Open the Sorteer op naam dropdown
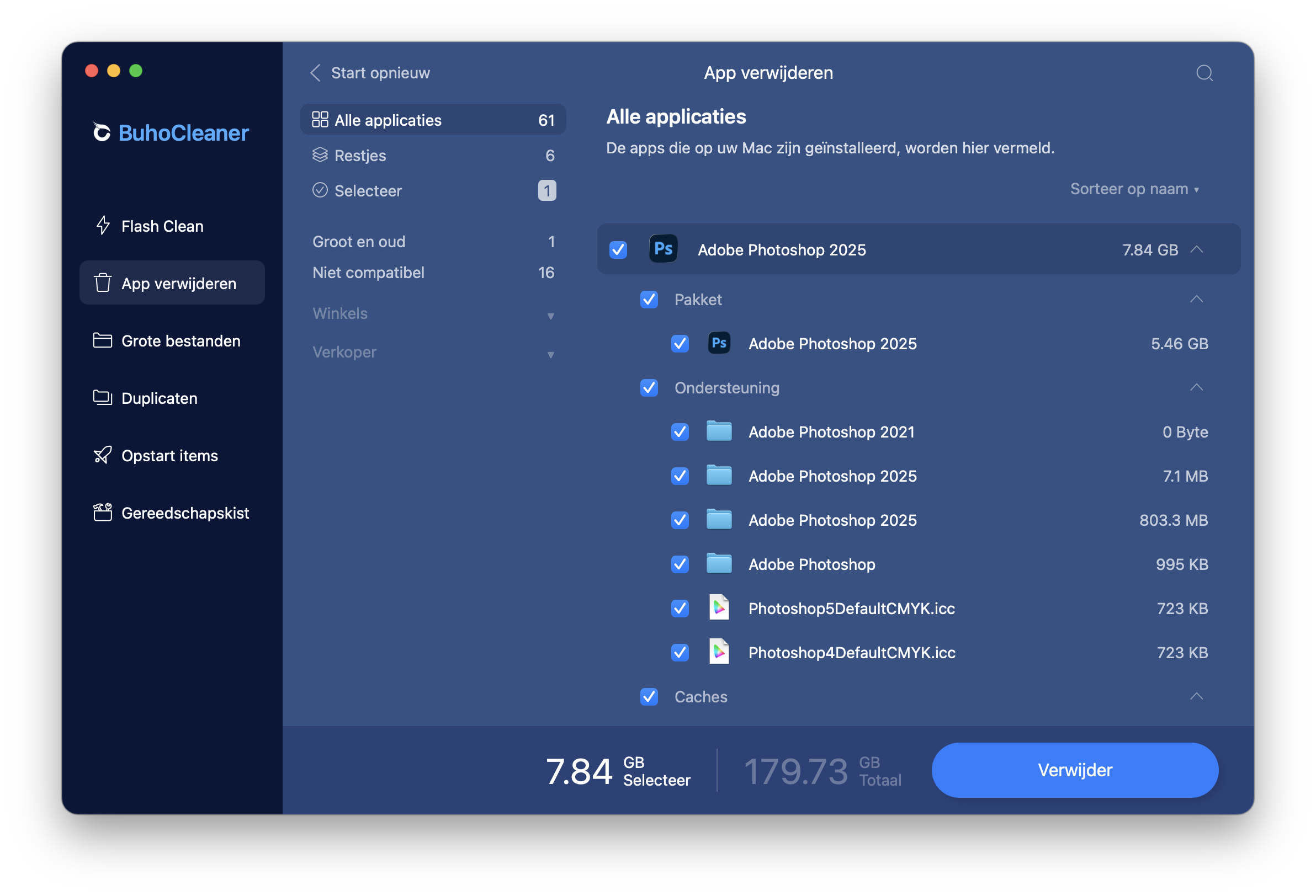 coord(1134,189)
